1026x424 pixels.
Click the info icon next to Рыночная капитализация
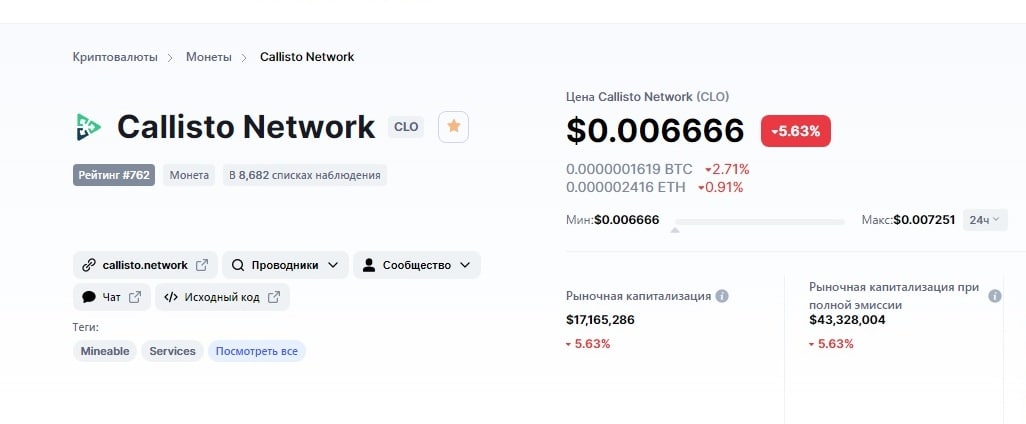[x=722, y=296]
